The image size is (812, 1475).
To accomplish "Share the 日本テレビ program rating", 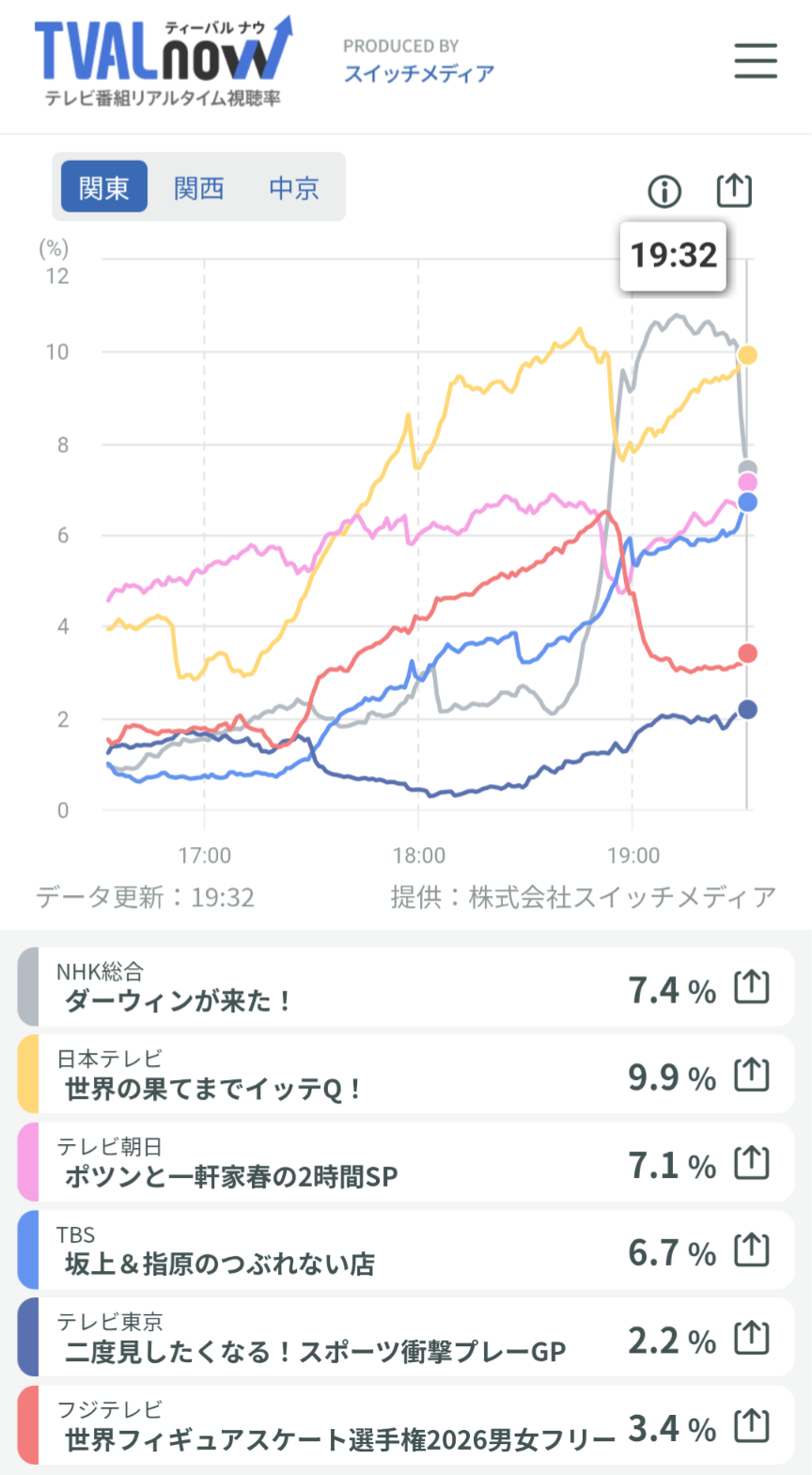I will click(x=752, y=1075).
